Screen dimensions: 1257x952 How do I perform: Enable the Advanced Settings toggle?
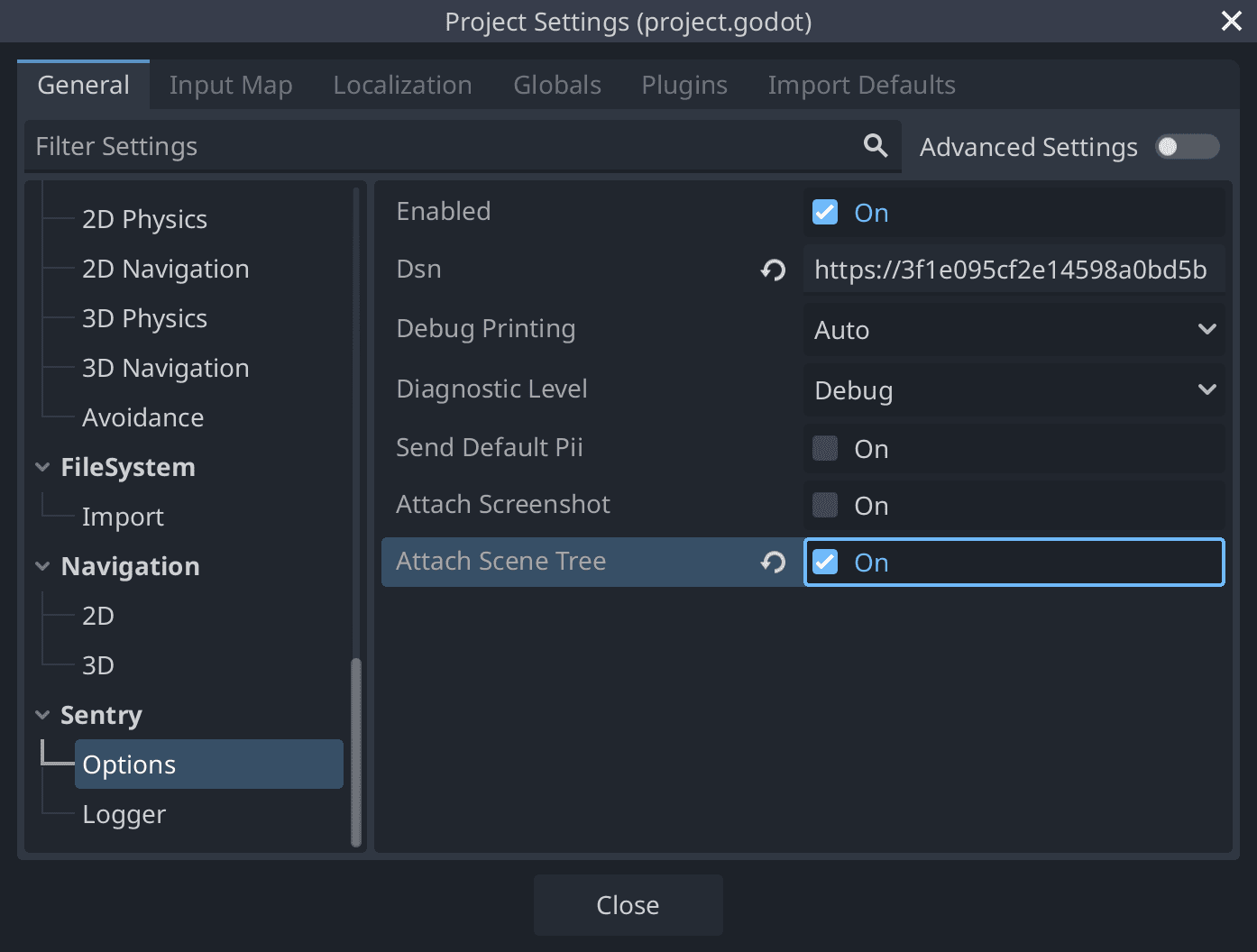tap(1187, 146)
